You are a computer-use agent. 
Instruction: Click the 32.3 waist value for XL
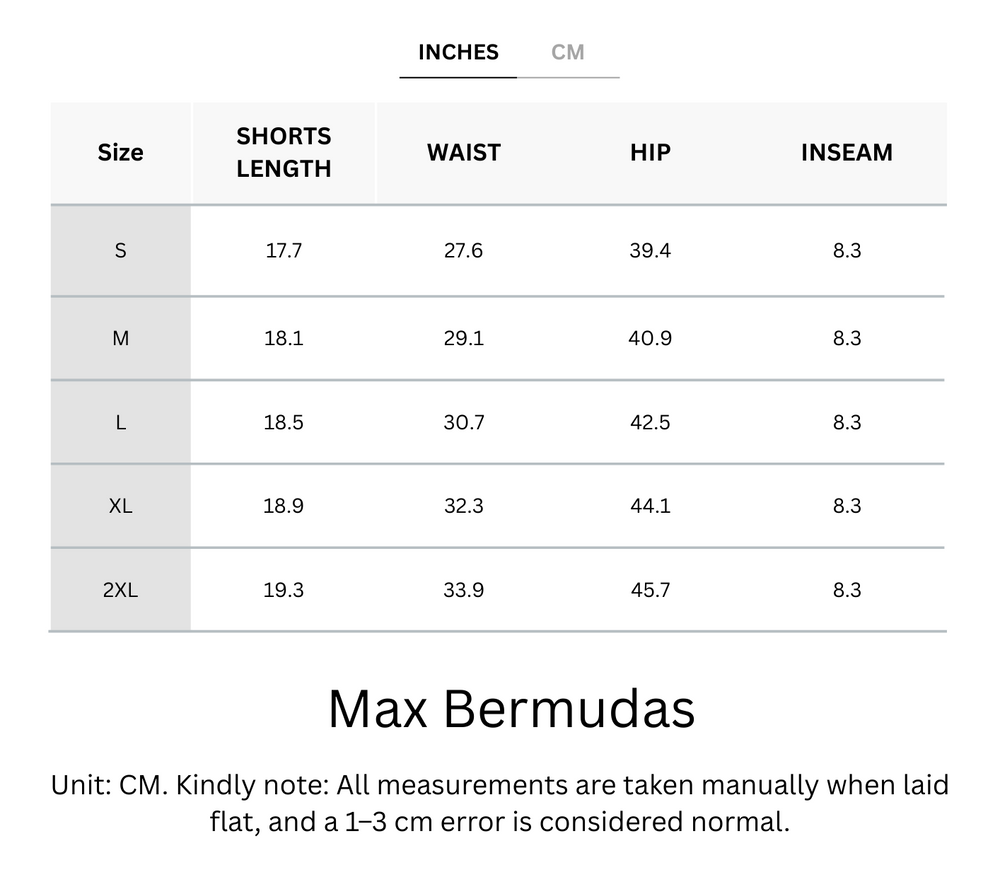click(x=463, y=506)
